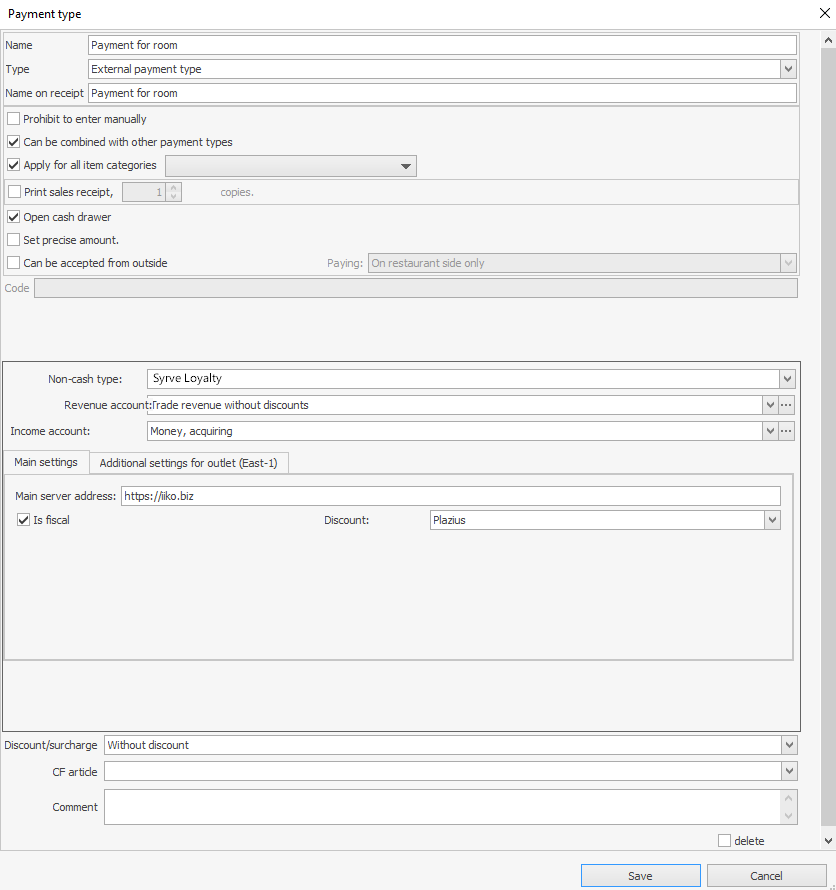Check the delete checkbox
This screenshot has width=836, height=890.
(724, 841)
